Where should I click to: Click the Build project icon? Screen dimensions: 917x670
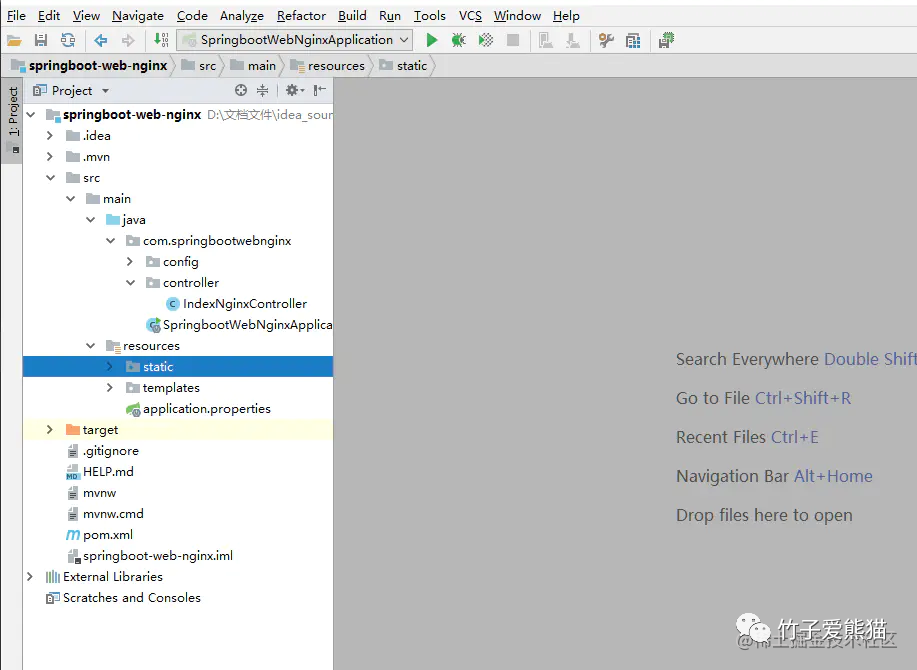click(x=160, y=40)
